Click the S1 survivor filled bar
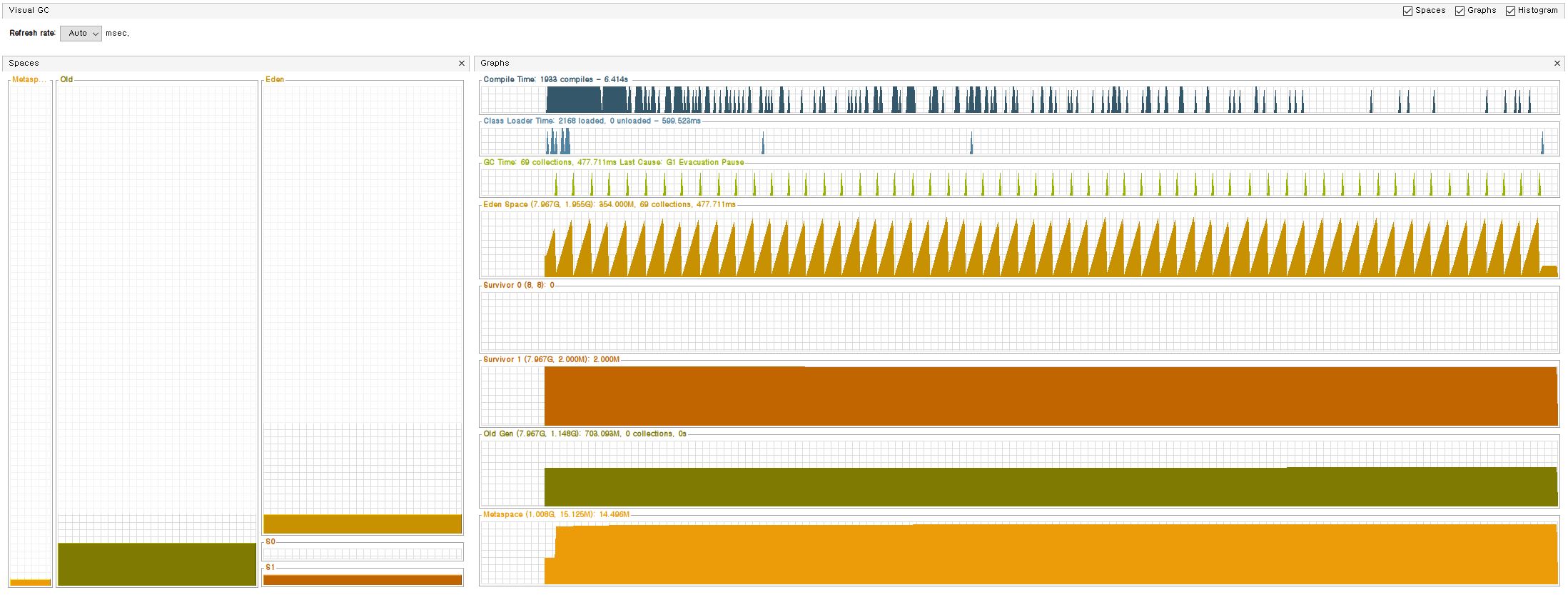 point(363,580)
